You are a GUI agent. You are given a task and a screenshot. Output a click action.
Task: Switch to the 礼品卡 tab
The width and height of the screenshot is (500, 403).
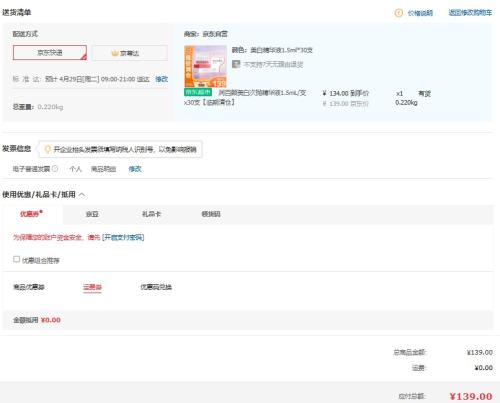pos(151,214)
